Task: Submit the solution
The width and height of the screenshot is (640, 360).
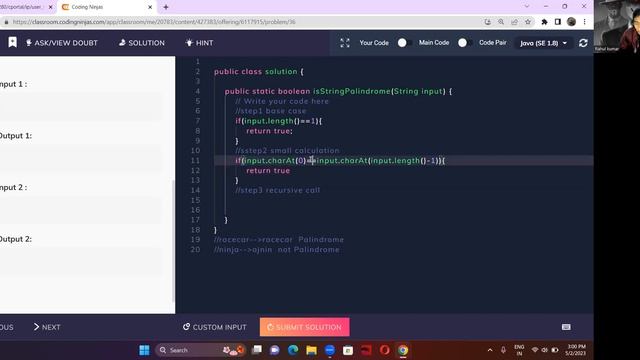Action: coord(304,327)
